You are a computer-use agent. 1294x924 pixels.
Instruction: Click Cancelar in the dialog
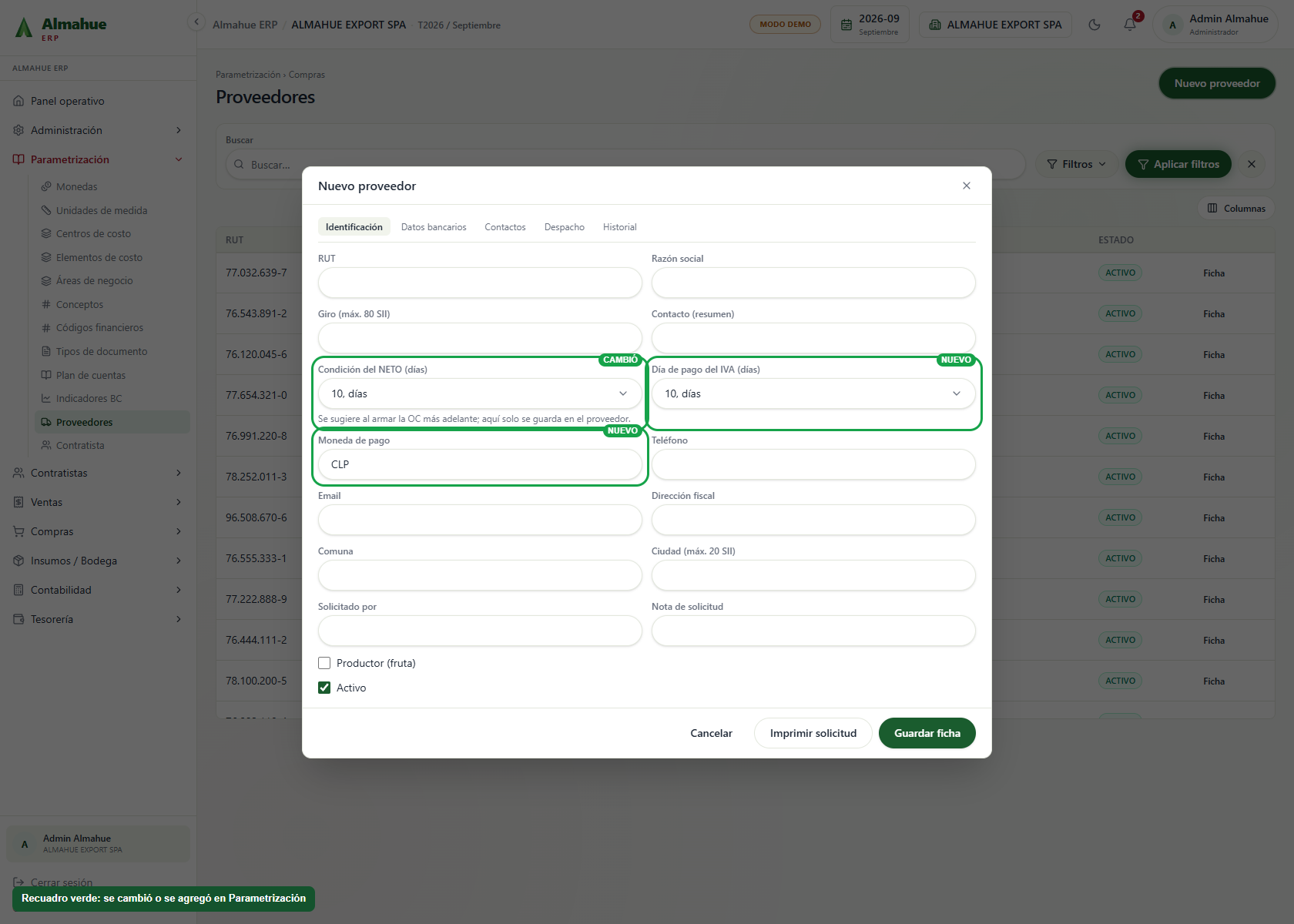tap(711, 733)
